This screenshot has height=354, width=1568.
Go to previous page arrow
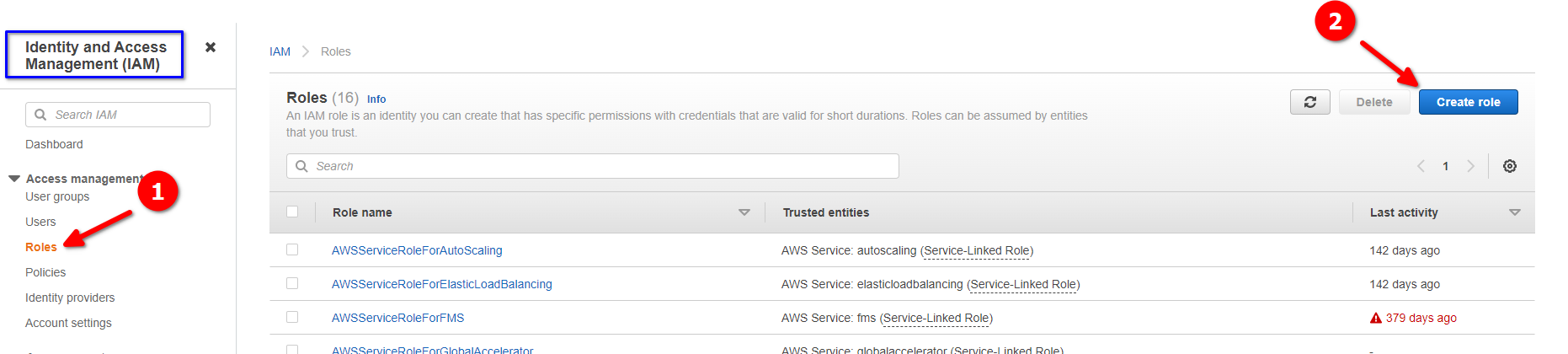[x=1421, y=166]
